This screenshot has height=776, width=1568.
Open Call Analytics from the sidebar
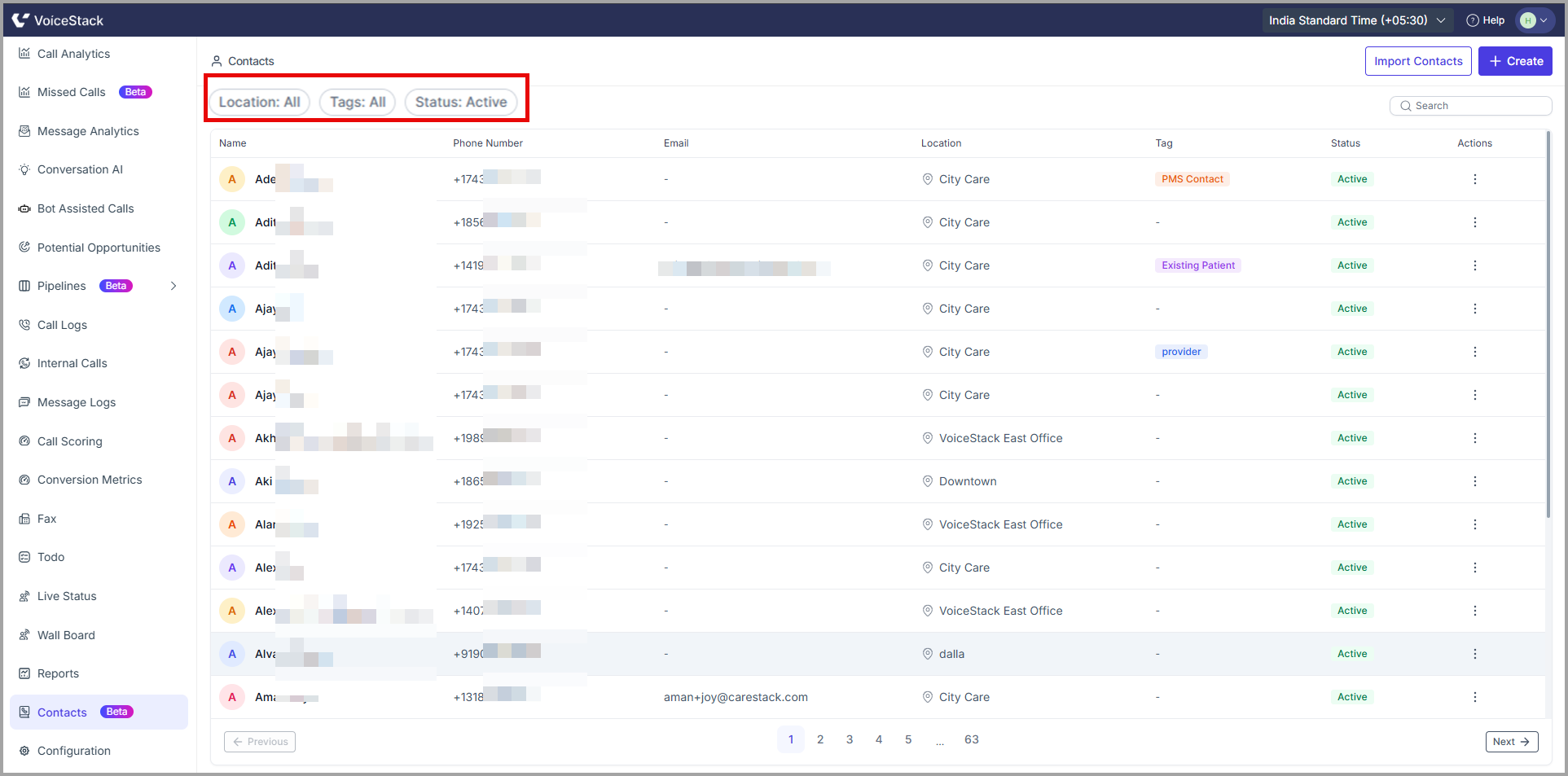(x=73, y=54)
